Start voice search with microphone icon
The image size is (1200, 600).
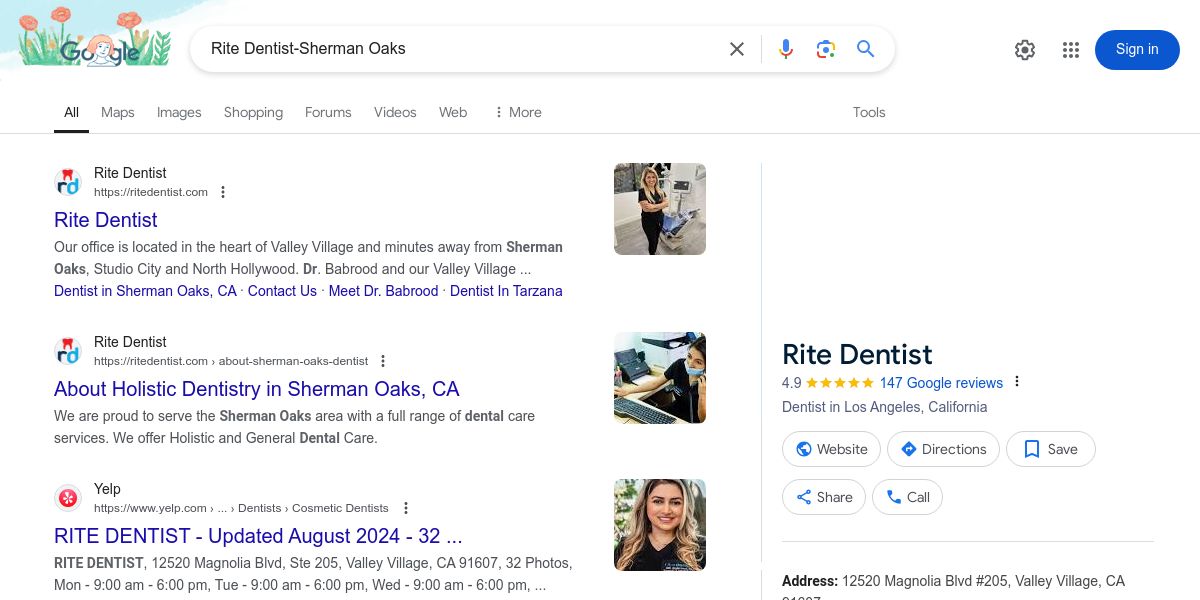tap(786, 49)
